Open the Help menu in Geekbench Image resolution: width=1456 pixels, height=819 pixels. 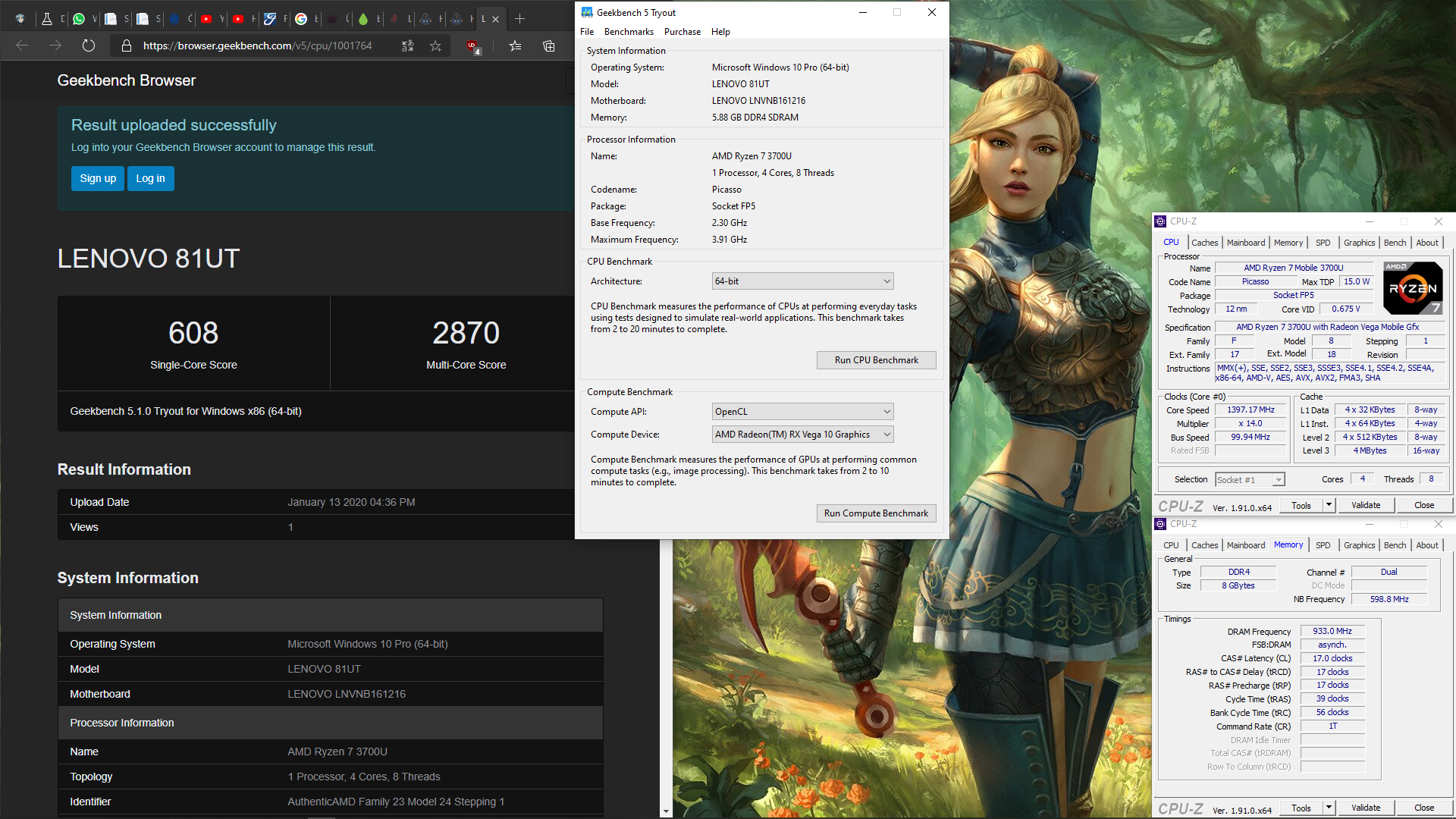pyautogui.click(x=720, y=32)
